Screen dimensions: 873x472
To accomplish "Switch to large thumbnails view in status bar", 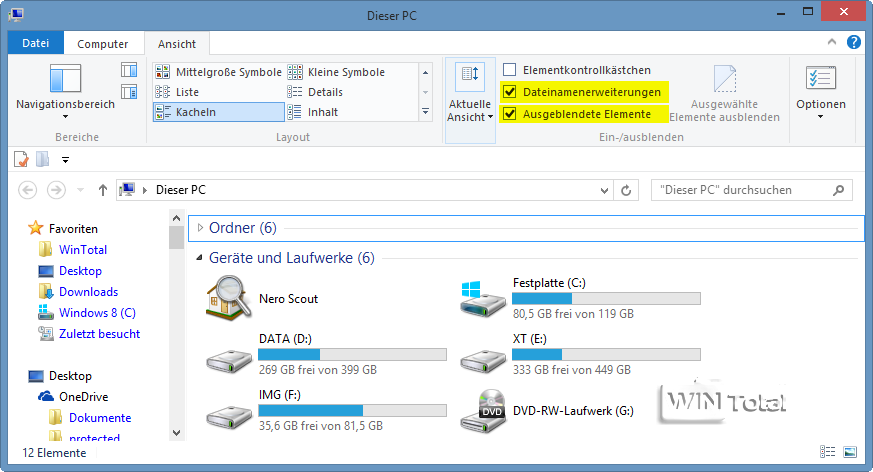I will coord(849,452).
